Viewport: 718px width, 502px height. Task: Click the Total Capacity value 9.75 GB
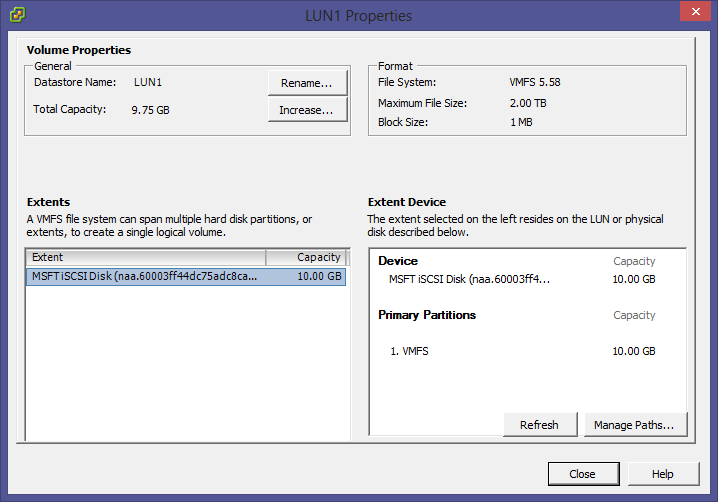click(x=150, y=110)
